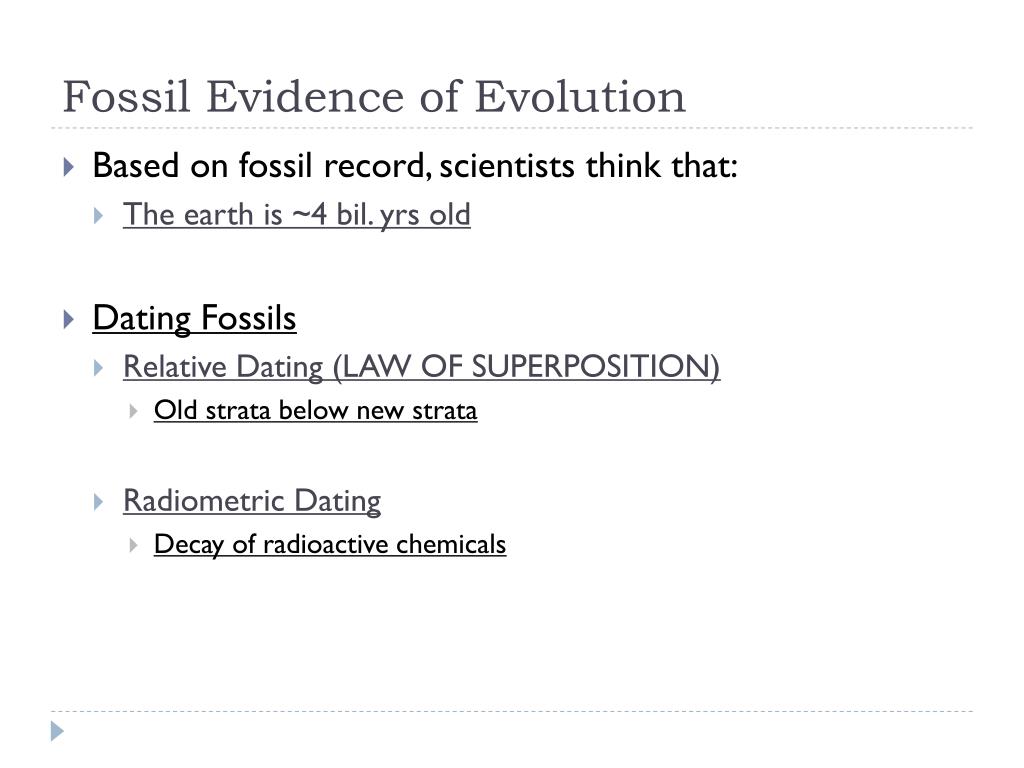The width and height of the screenshot is (1024, 768).
Task: Click bullet arrow beside 'The earth is ~4 bil. yrs old'
Action: tap(99, 216)
